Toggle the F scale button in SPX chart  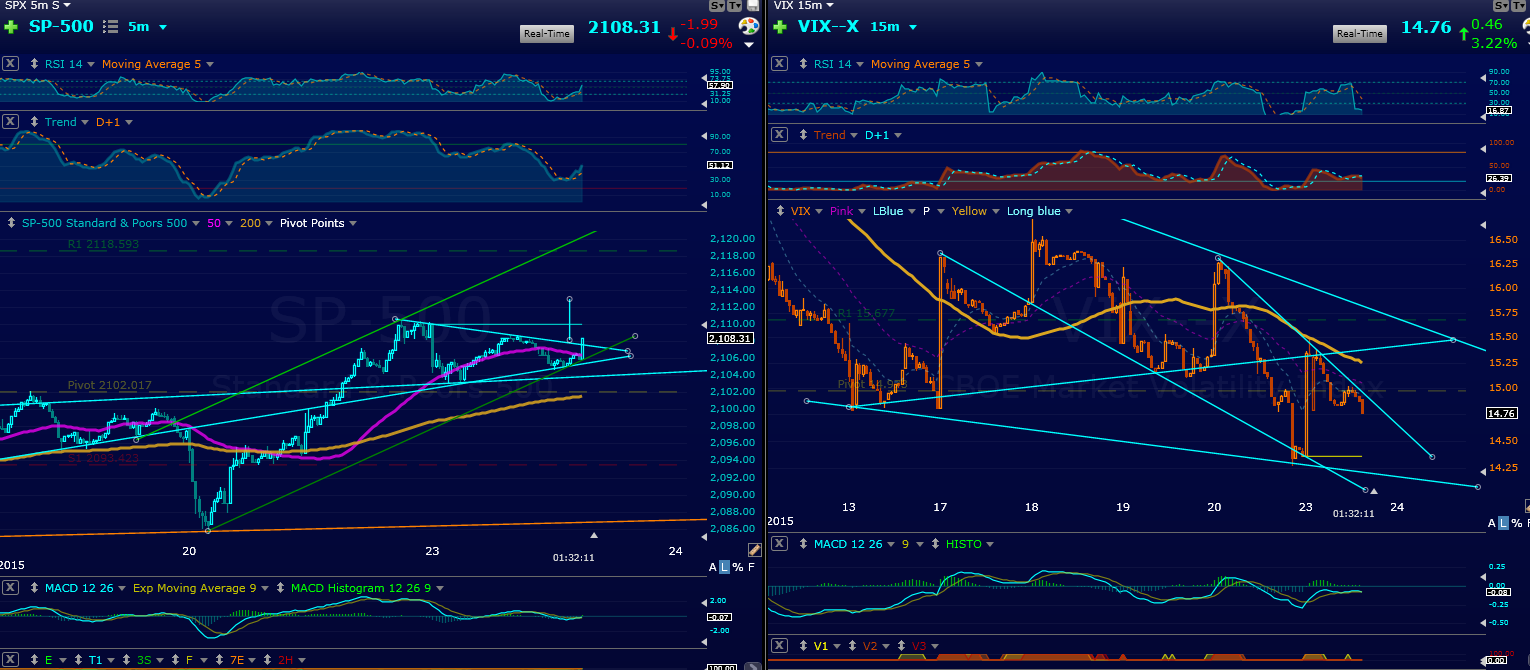751,567
